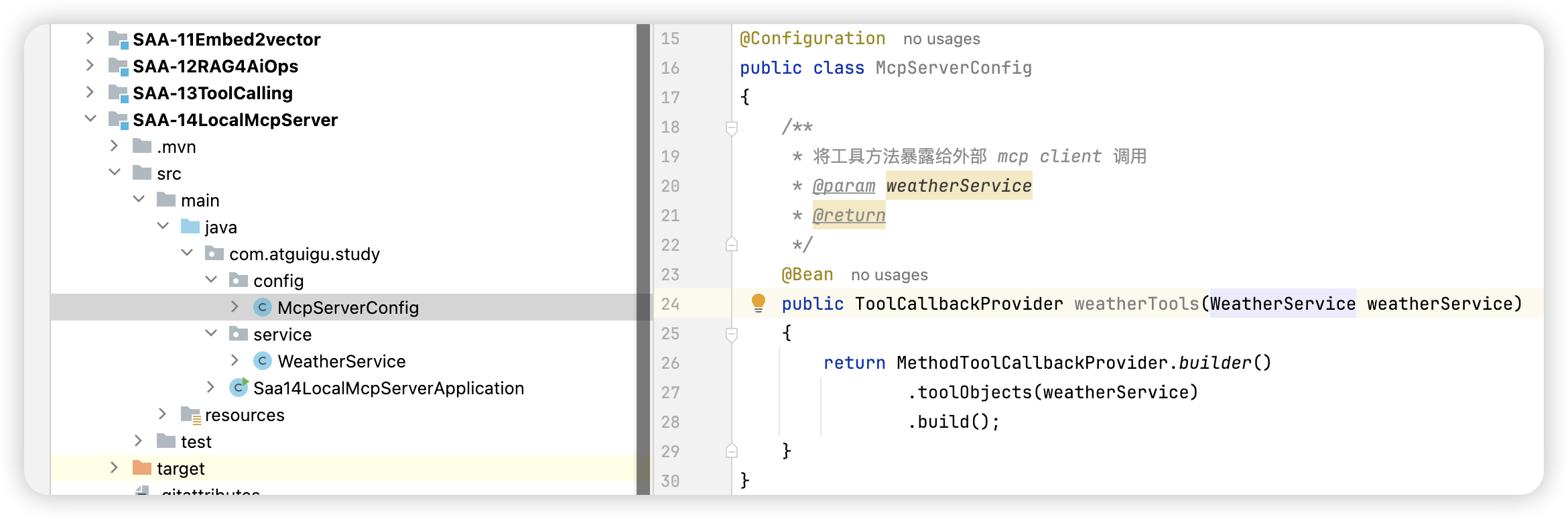1568x519 pixels.
Task: Click the WeatherService class icon
Action: point(262,361)
